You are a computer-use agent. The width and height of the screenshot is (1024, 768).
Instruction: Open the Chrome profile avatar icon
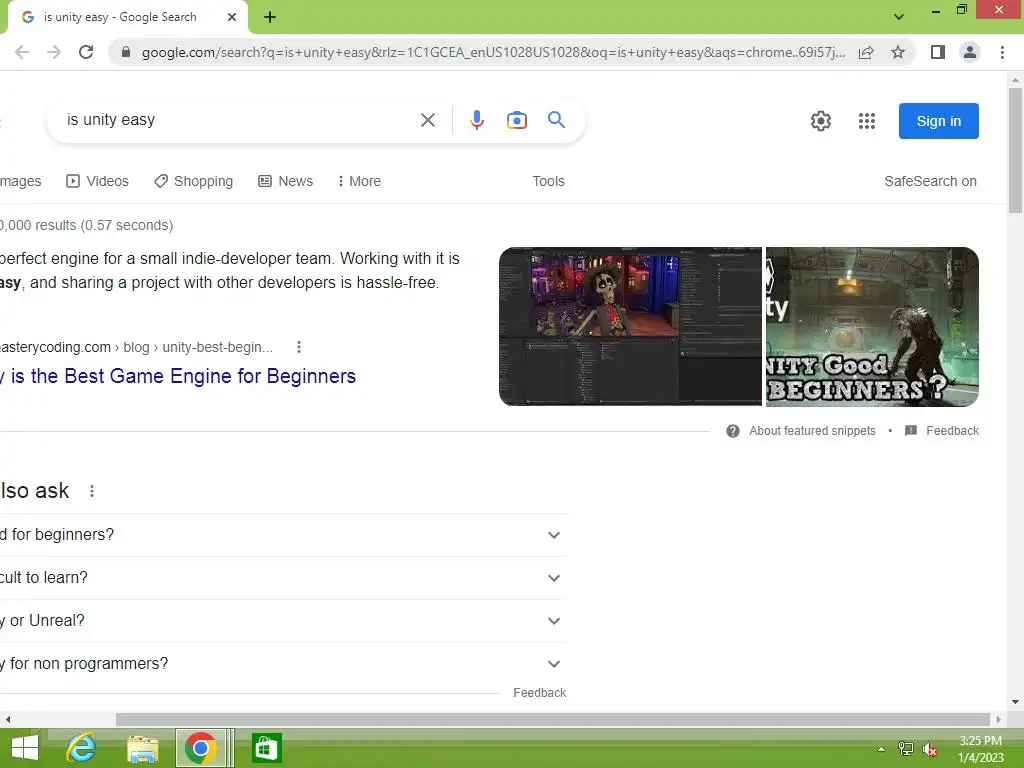pyautogui.click(x=970, y=52)
